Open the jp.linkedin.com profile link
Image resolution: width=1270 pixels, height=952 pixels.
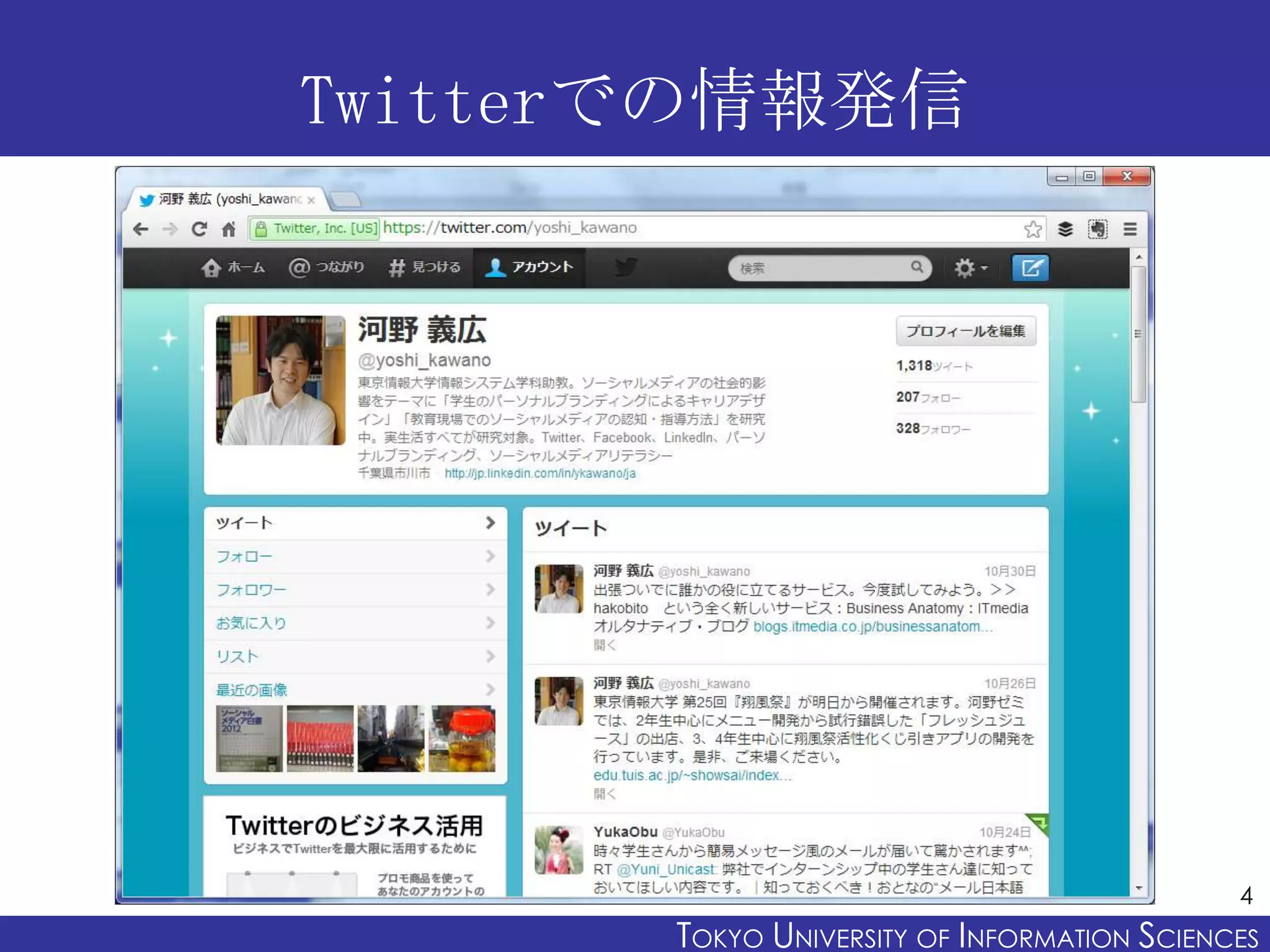point(540,474)
